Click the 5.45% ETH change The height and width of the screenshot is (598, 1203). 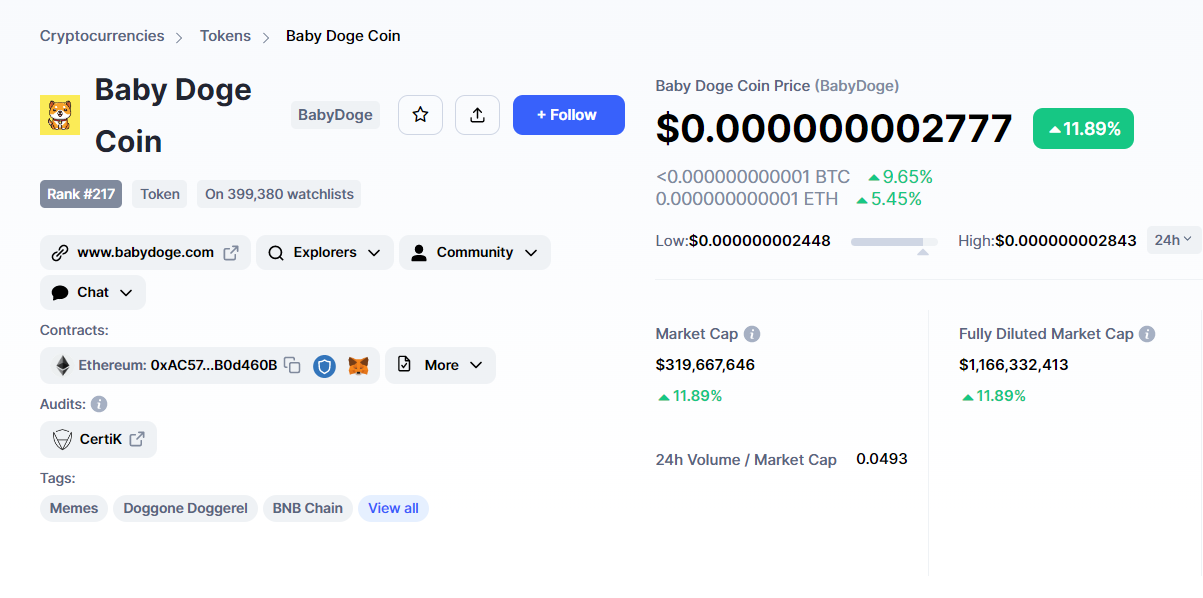(889, 199)
